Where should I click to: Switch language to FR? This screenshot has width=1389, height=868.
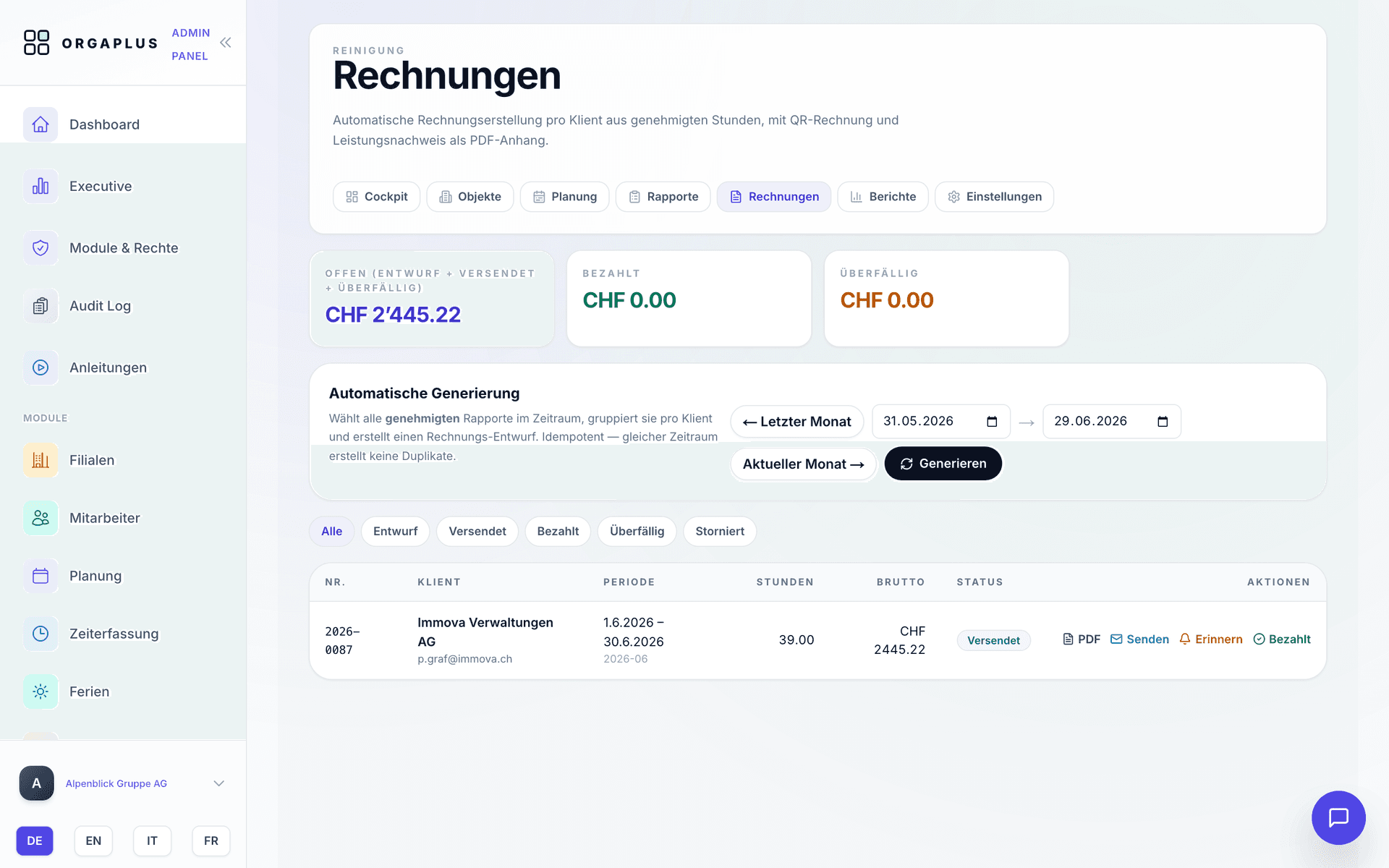point(211,841)
